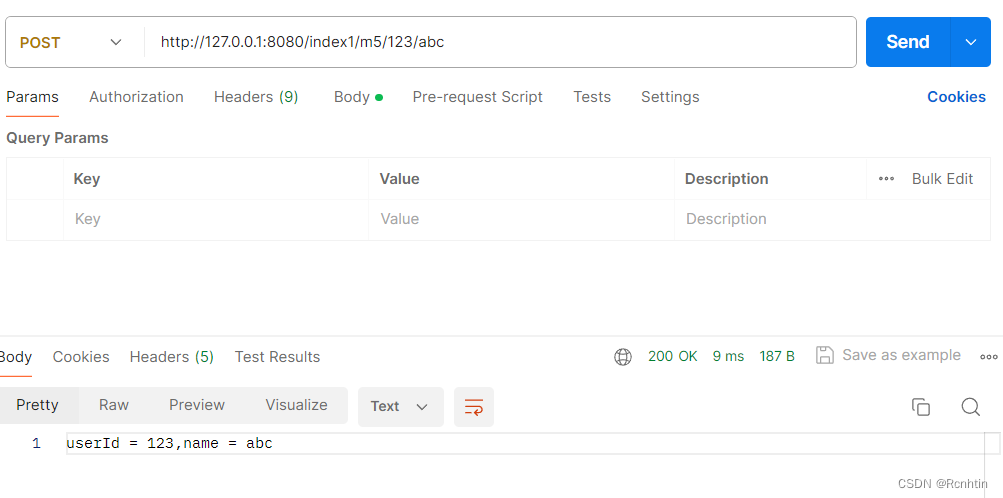This screenshot has height=498, width=1003.
Task: Open the request Headers (9) tab
Action: [256, 97]
